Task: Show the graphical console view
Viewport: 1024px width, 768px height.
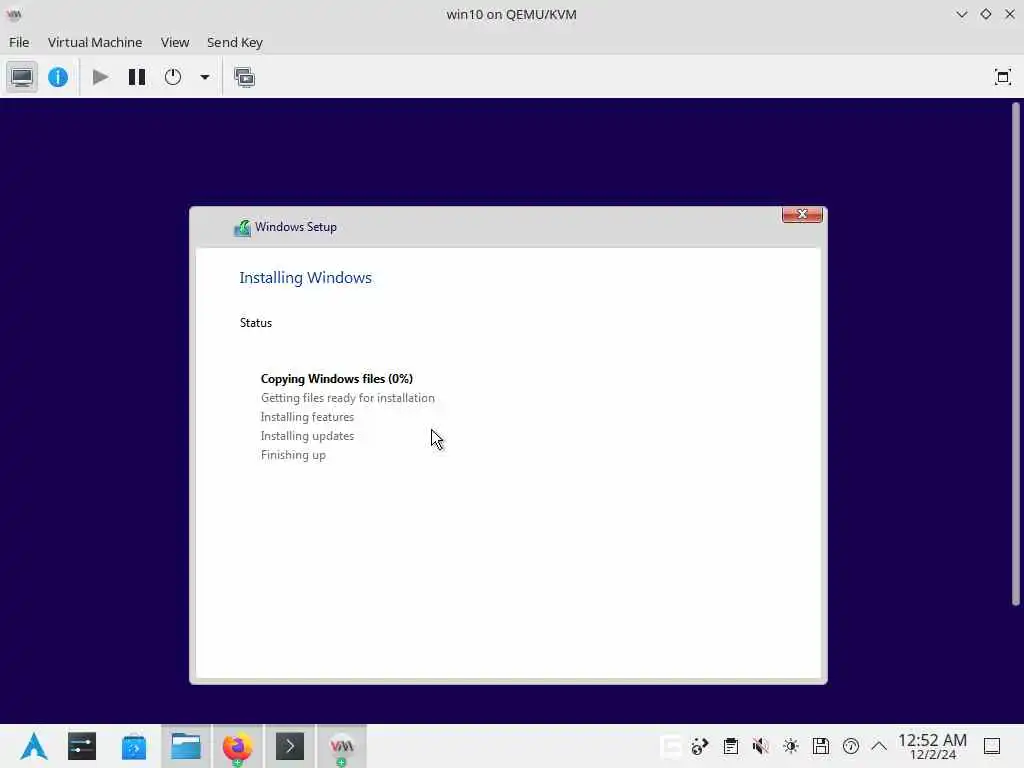Action: point(22,77)
